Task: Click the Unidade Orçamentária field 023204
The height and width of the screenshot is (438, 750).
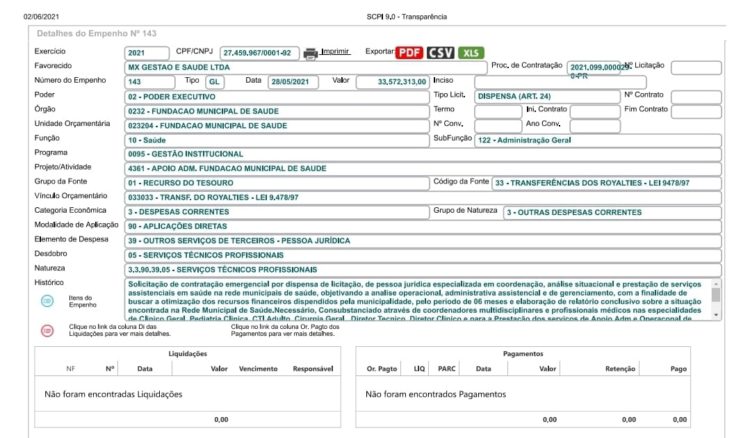Action: coord(276,126)
